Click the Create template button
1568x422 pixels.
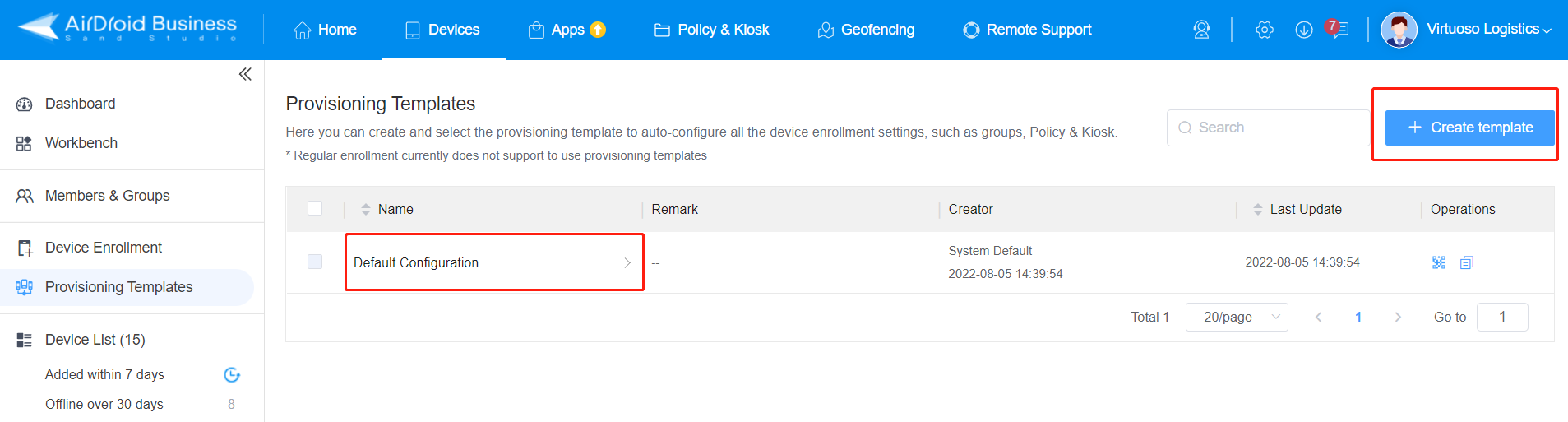pyautogui.click(x=1469, y=128)
